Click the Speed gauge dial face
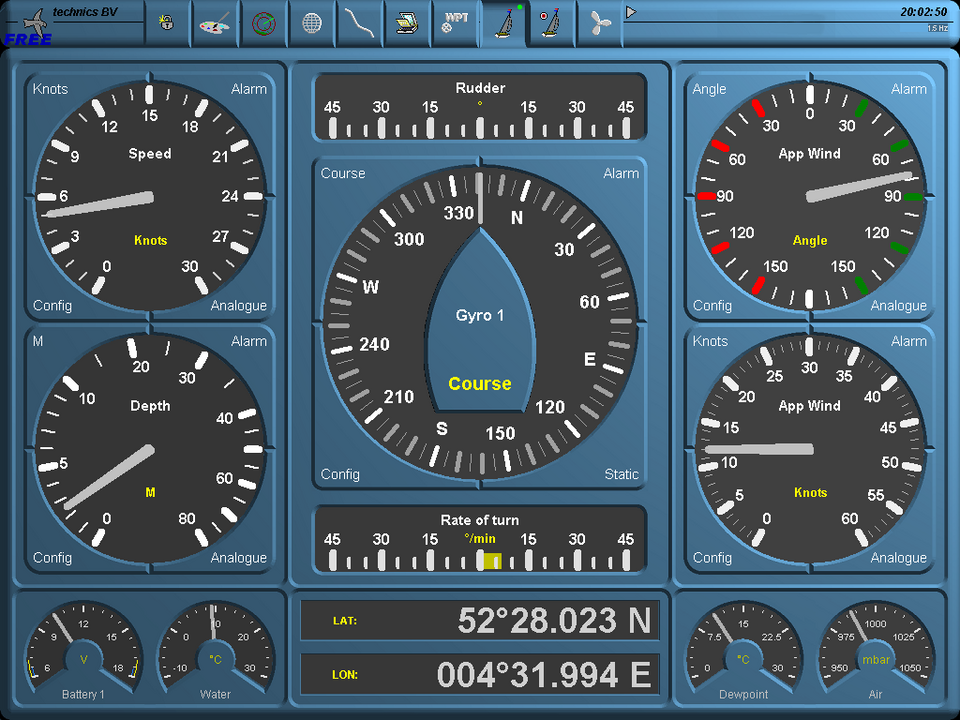 (x=149, y=197)
